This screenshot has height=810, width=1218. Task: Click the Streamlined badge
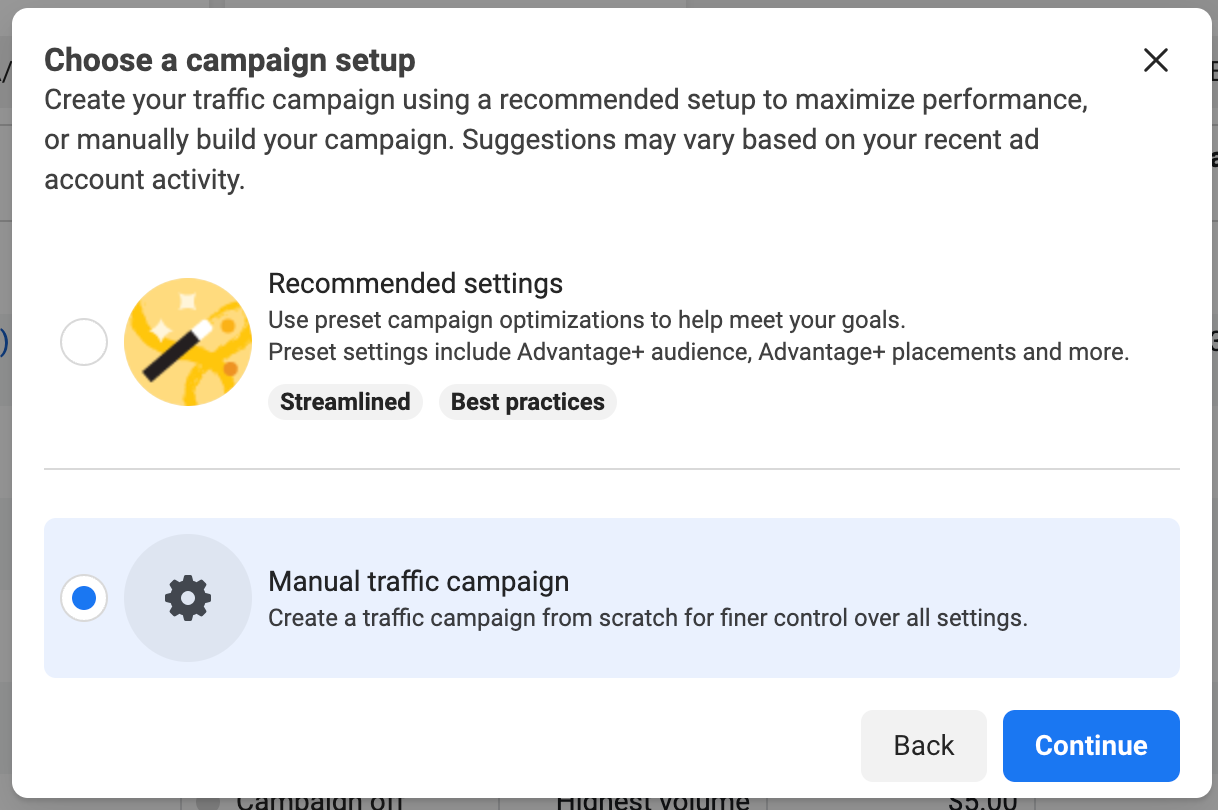coord(345,401)
